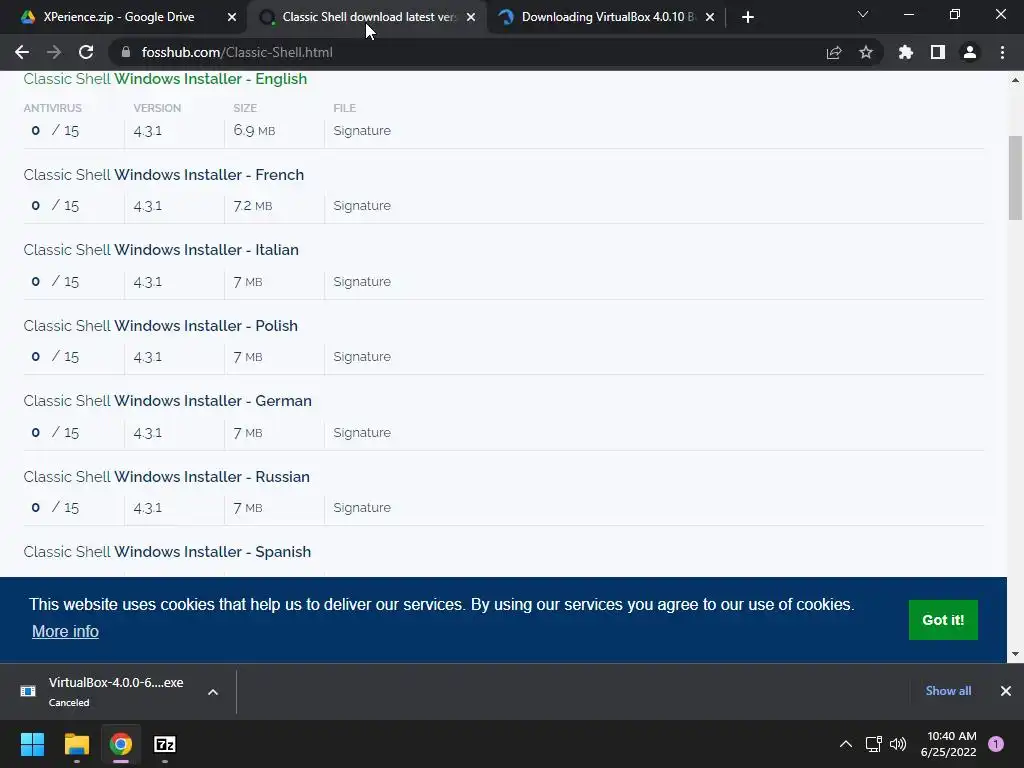Image resolution: width=1024 pixels, height=768 pixels.
Task: Switch to Downloading VirtualBox 4.0.10 tab
Action: pos(606,17)
